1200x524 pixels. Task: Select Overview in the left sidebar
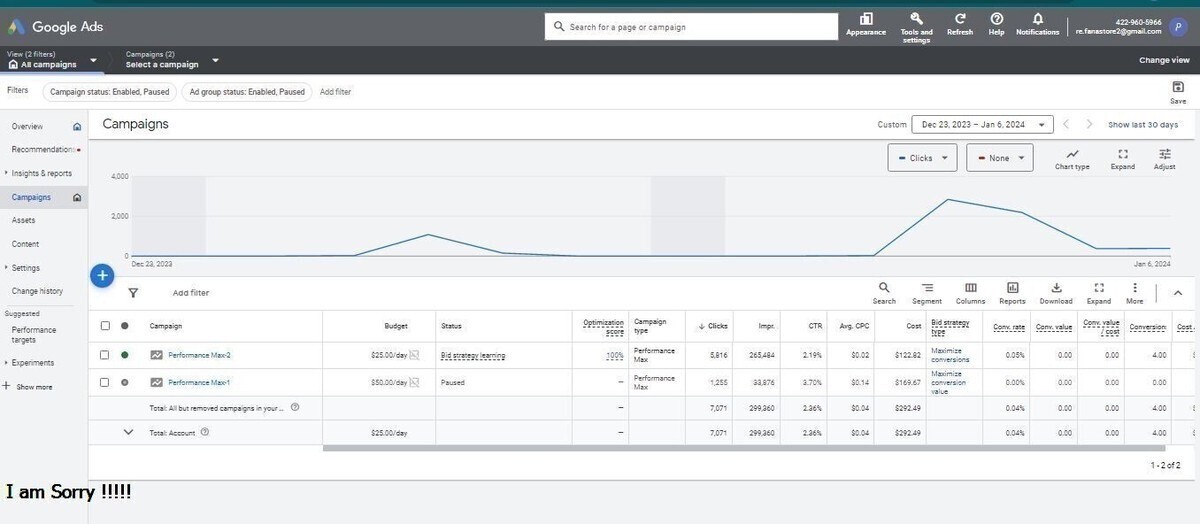tap(27, 127)
